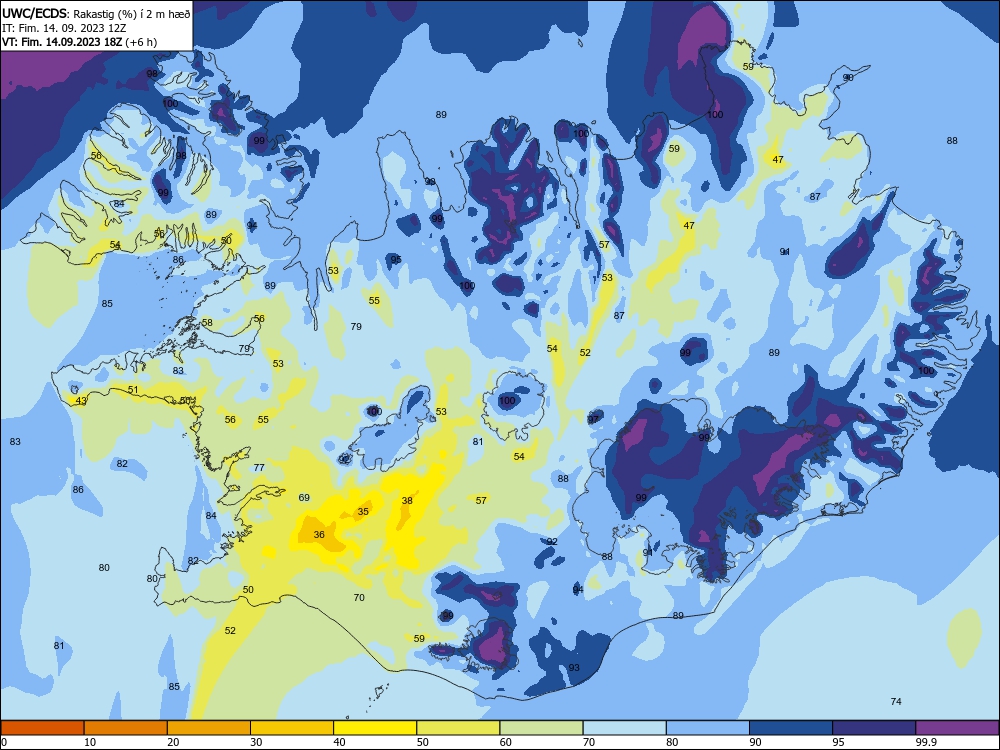Select the map value 69

(x=304, y=497)
